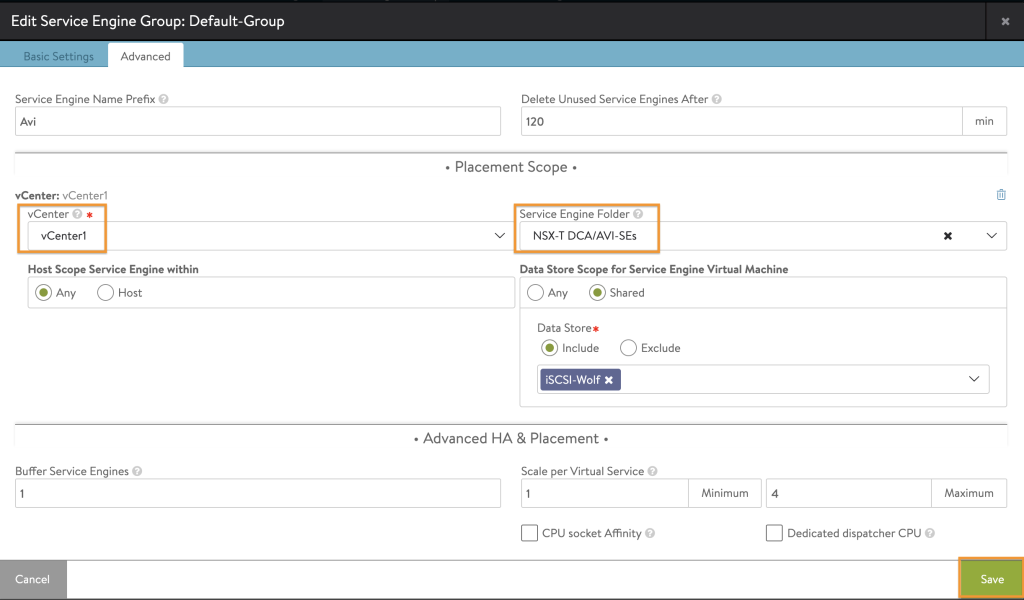Image resolution: width=1024 pixels, height=600 pixels.
Task: Choose Include for Data Store
Action: [x=550, y=348]
